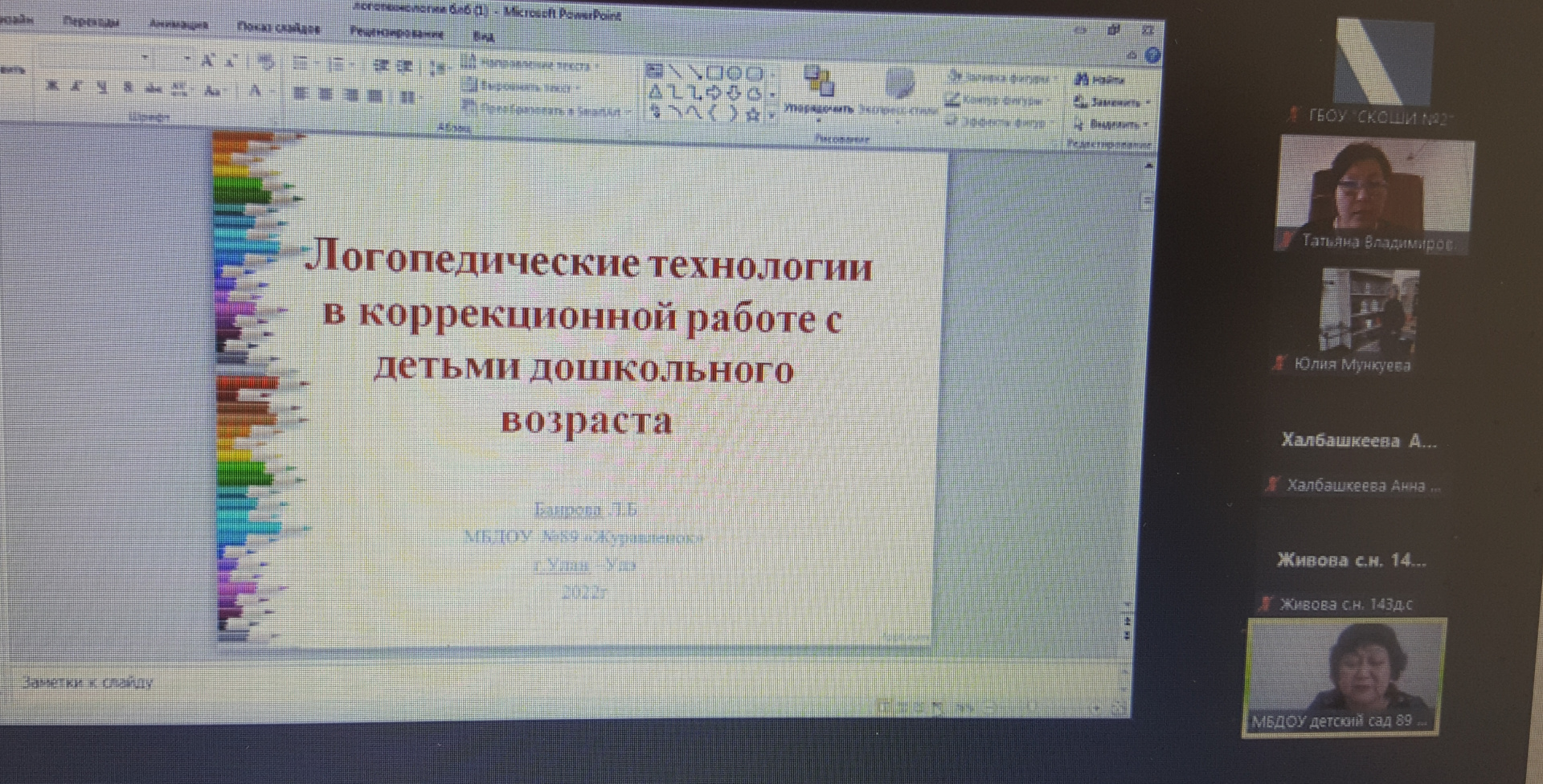Select the rectangle shape in shapes gallery
Viewport: 1543px width, 784px height.
(716, 73)
